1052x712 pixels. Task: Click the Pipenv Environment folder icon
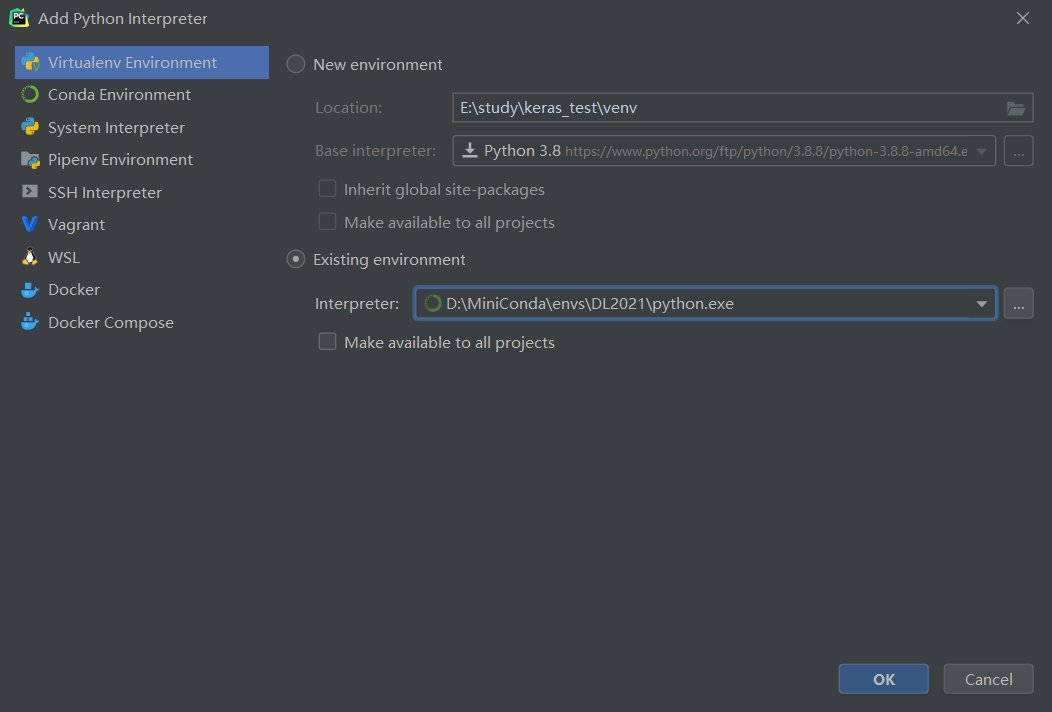(30, 160)
